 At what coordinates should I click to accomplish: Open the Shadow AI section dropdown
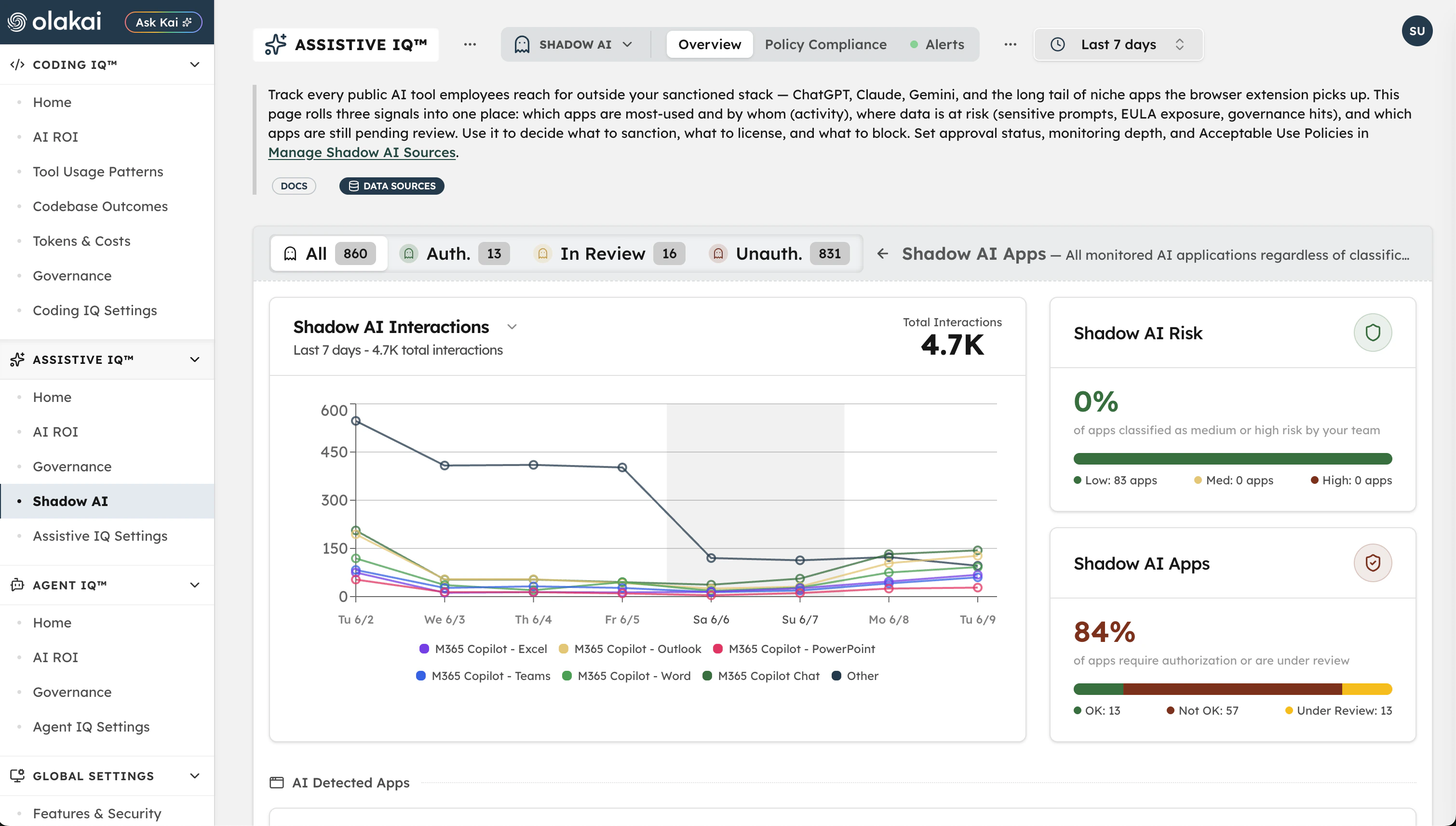point(573,44)
